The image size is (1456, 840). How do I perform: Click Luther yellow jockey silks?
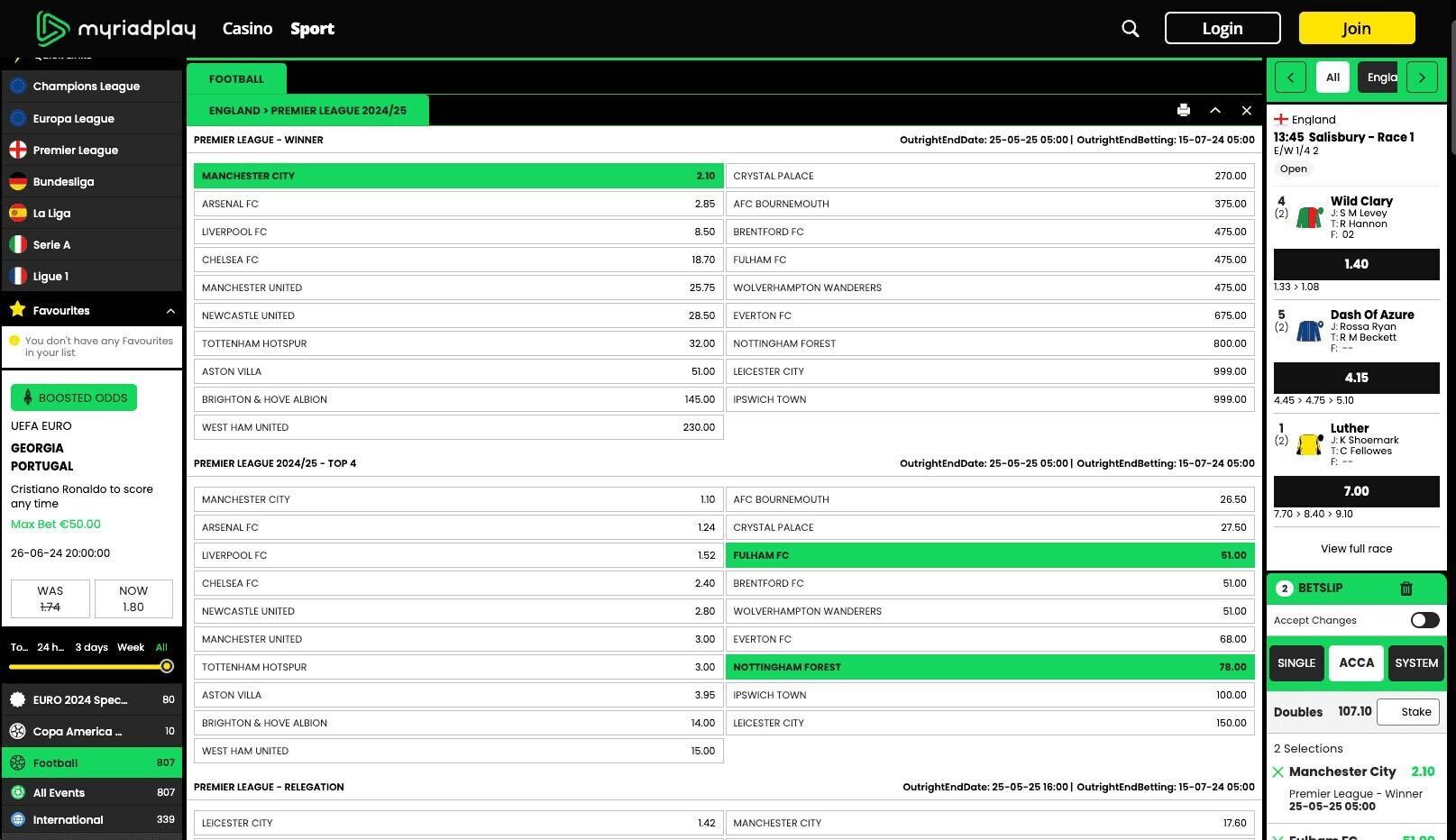[x=1309, y=444]
